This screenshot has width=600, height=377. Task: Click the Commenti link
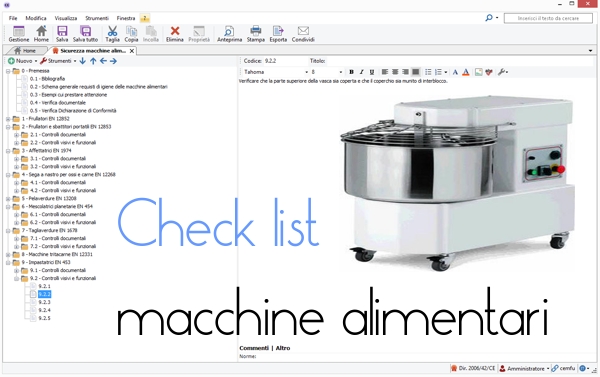tap(254, 348)
